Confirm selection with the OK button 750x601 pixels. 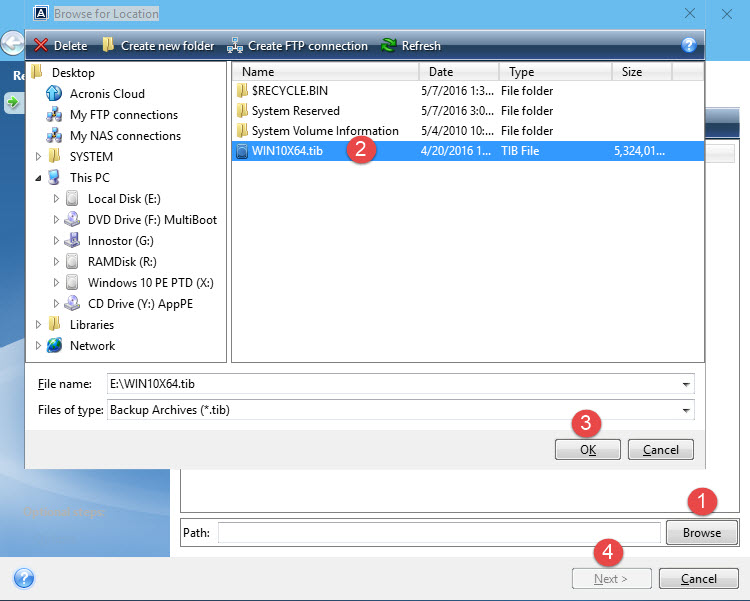tap(588, 449)
